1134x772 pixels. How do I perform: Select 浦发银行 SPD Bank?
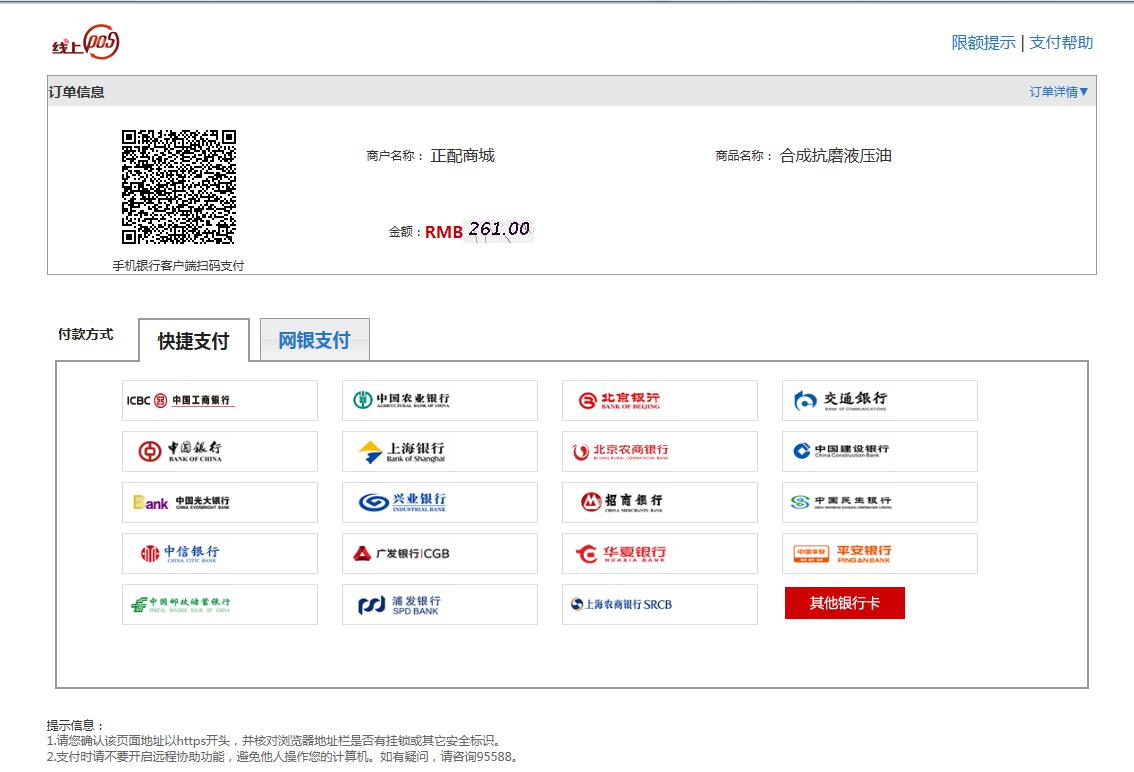(x=440, y=604)
